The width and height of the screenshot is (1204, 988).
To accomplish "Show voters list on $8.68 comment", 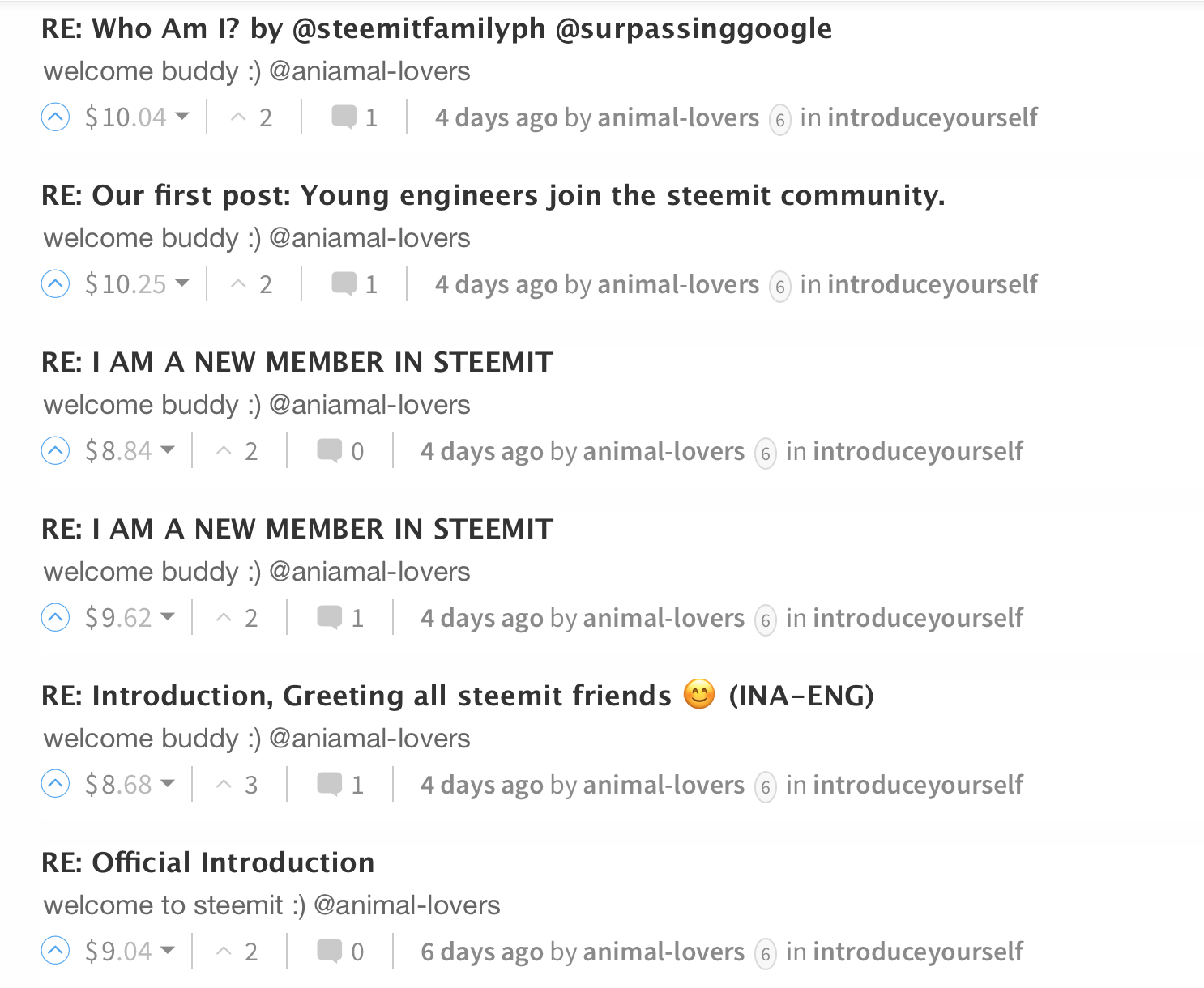I will pos(237,786).
